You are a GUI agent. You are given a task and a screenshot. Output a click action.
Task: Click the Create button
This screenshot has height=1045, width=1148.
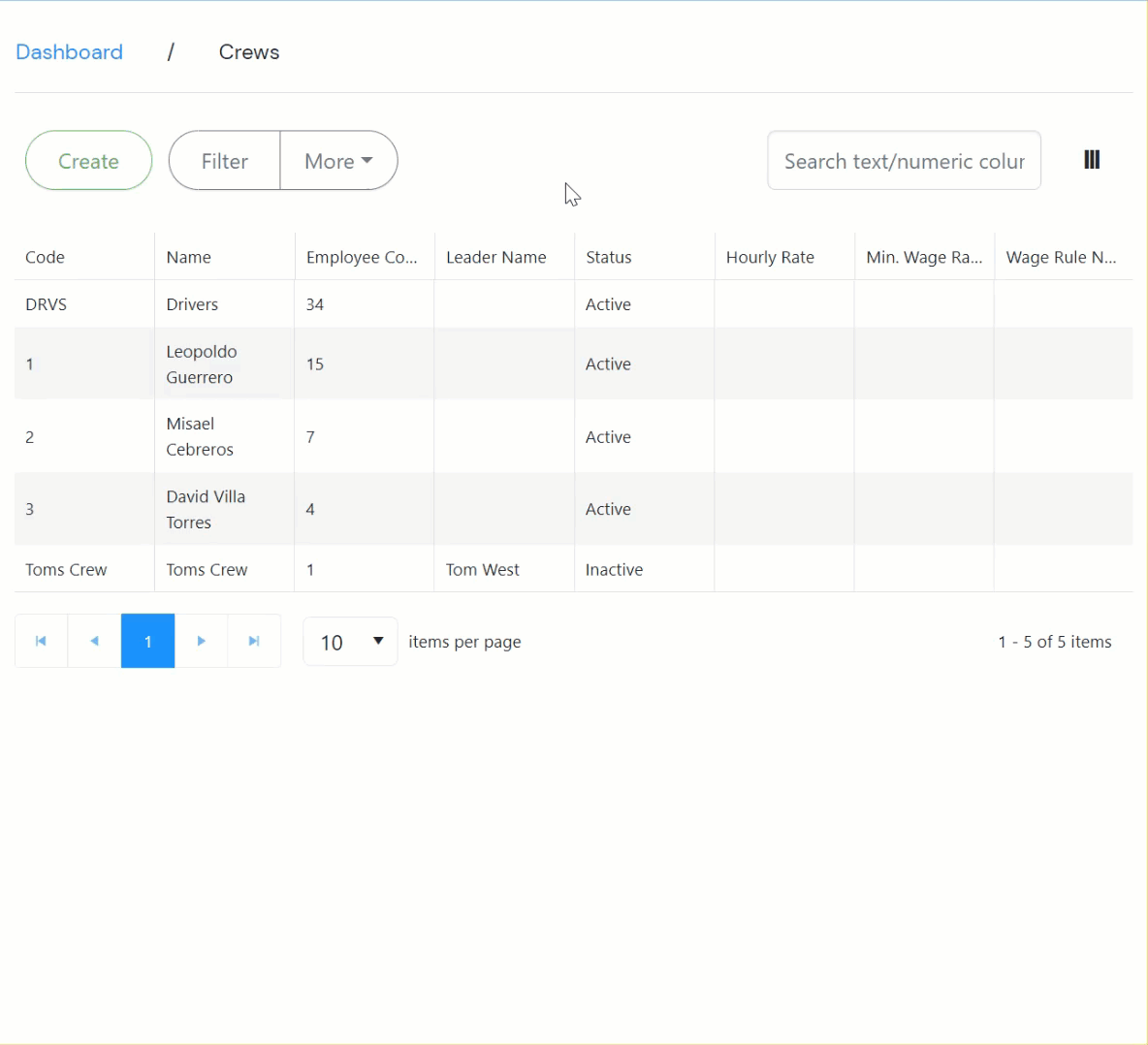coord(88,161)
